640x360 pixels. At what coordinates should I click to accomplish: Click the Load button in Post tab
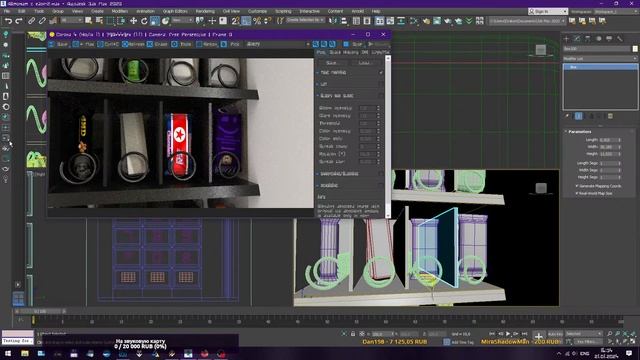click(x=364, y=63)
